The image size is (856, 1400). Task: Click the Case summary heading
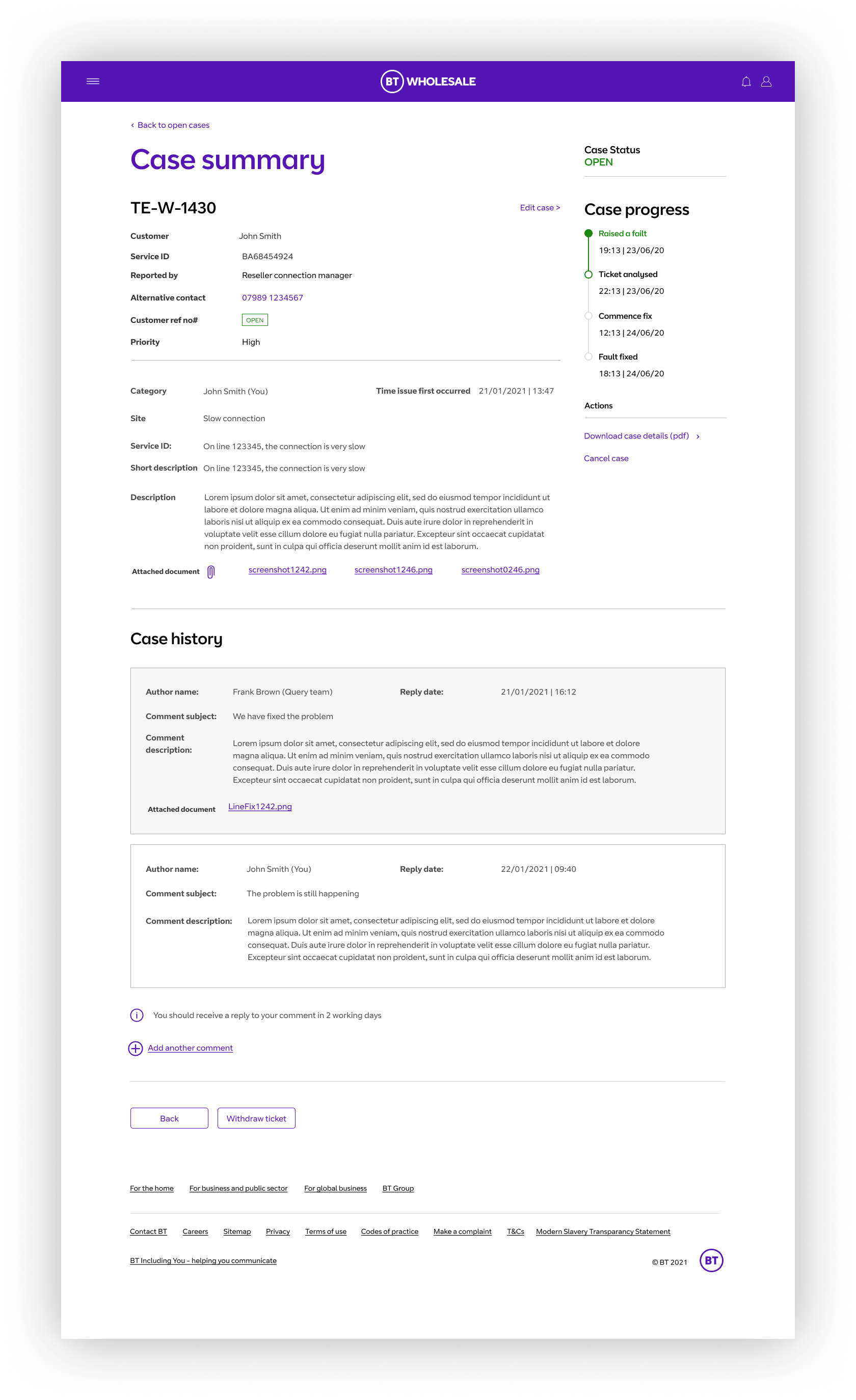coord(228,160)
